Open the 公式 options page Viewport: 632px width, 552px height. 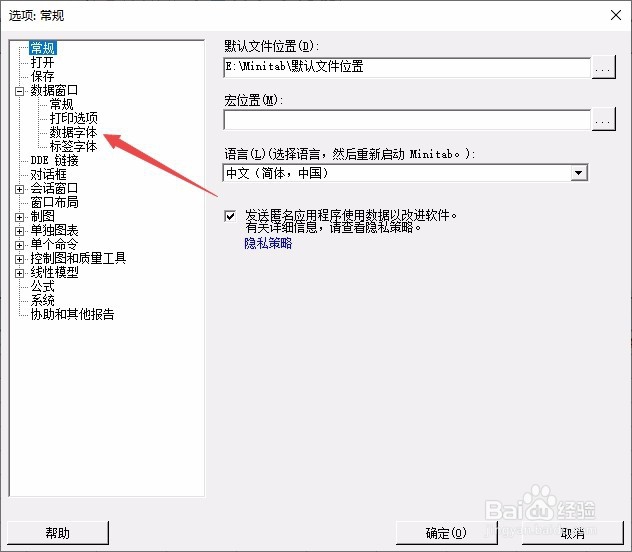coord(42,286)
